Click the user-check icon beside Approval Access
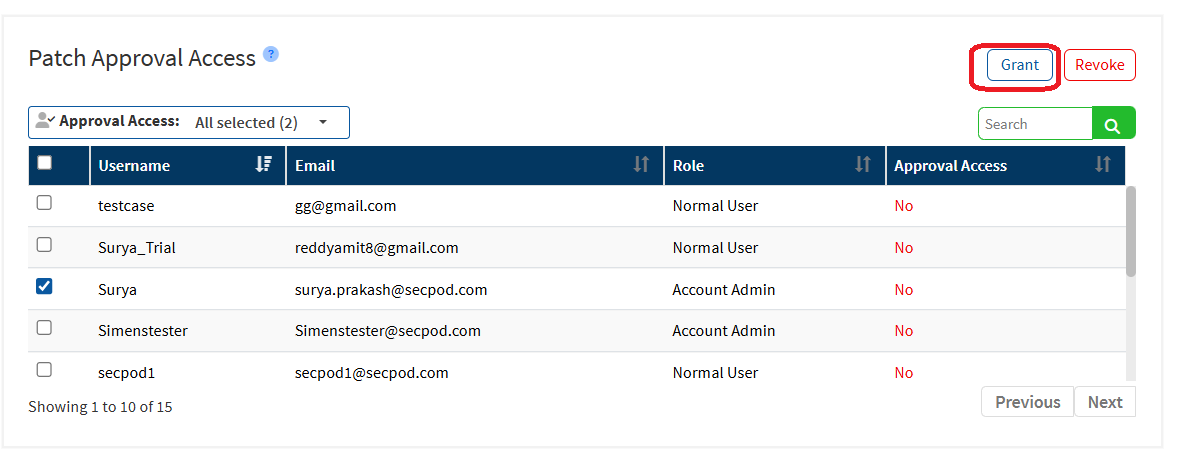The width and height of the screenshot is (1190, 458). click(x=45, y=121)
